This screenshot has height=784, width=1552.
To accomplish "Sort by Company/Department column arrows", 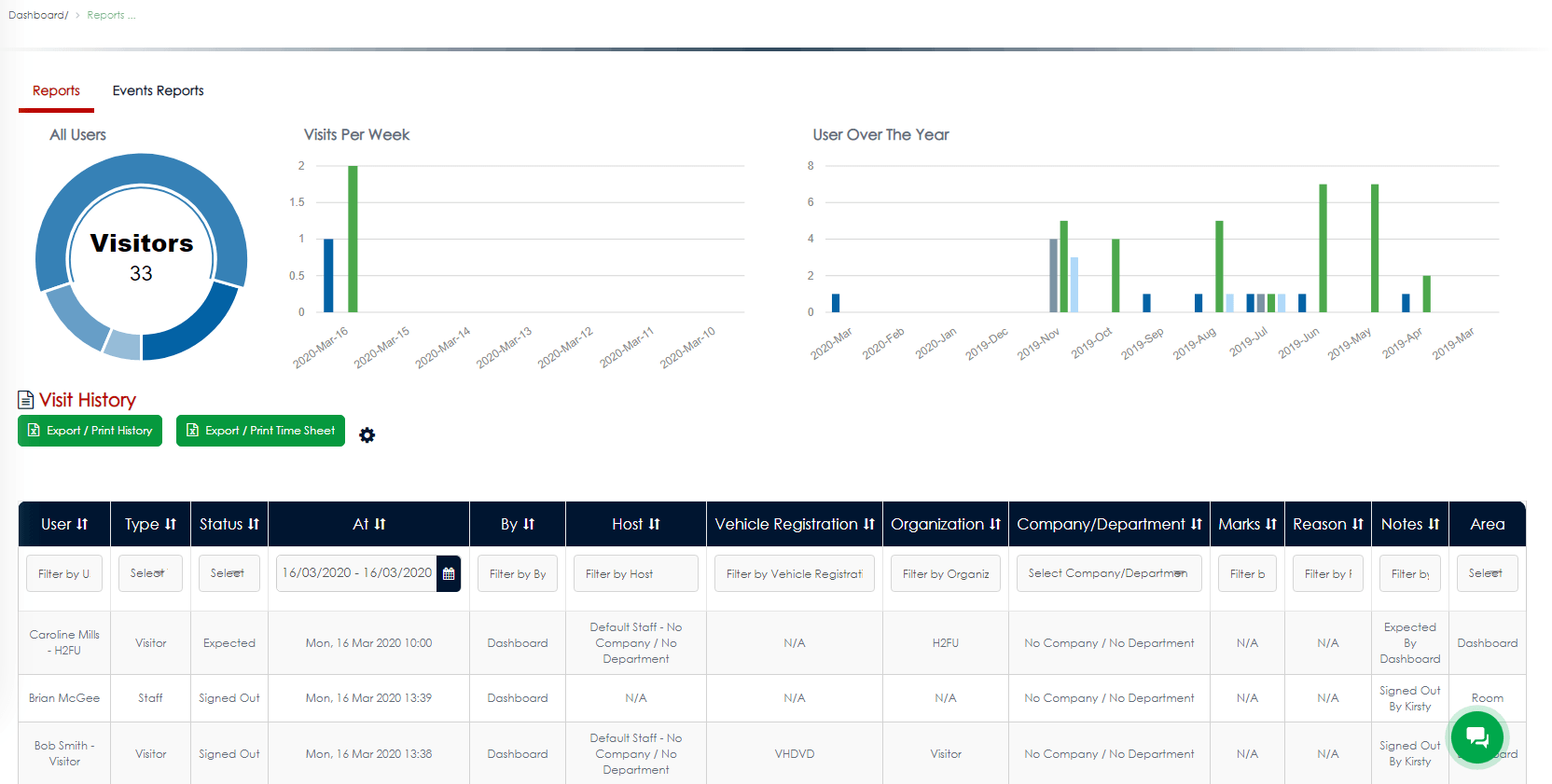I will [x=1197, y=525].
